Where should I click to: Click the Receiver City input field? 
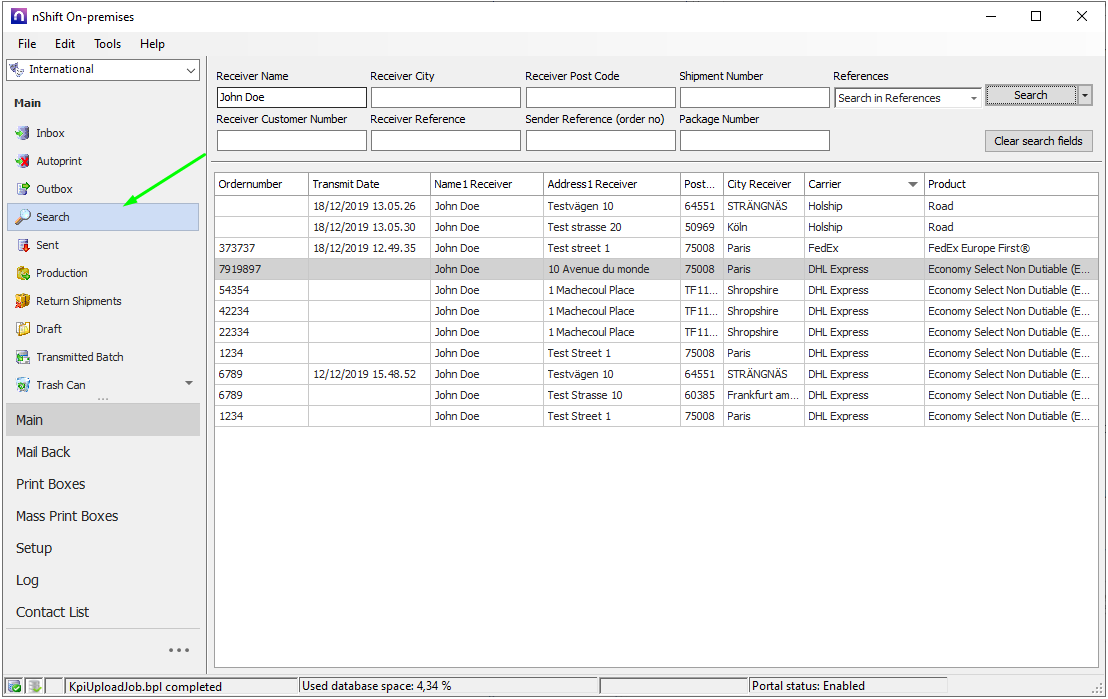(x=445, y=98)
